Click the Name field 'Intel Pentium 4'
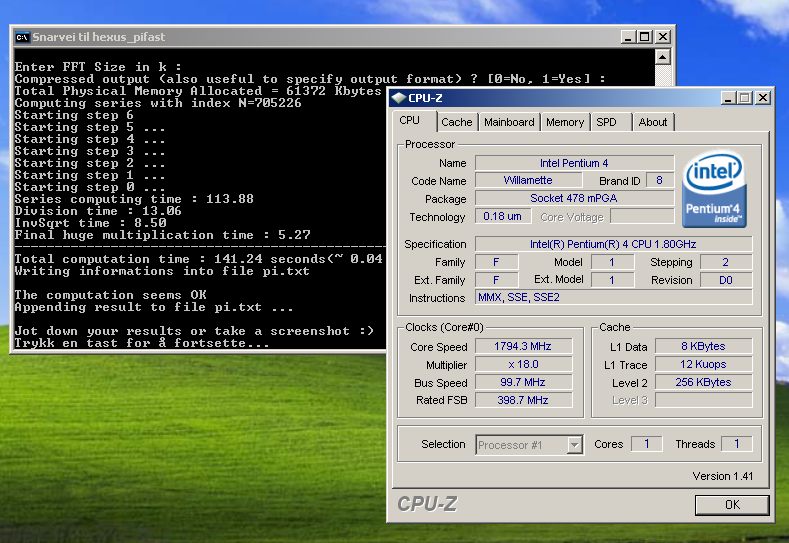This screenshot has width=789, height=543. (574, 163)
